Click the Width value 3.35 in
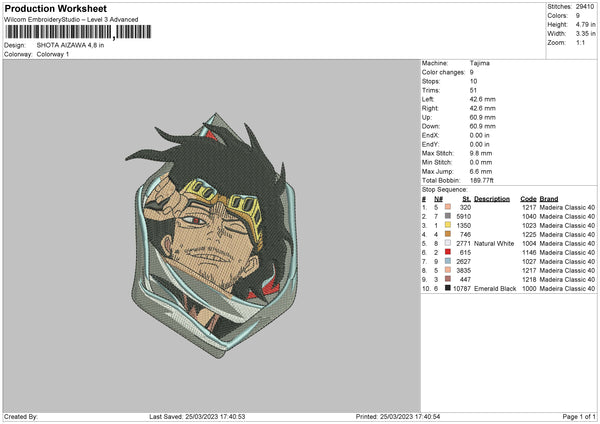Screen dimensions: 600x424 pos(585,34)
